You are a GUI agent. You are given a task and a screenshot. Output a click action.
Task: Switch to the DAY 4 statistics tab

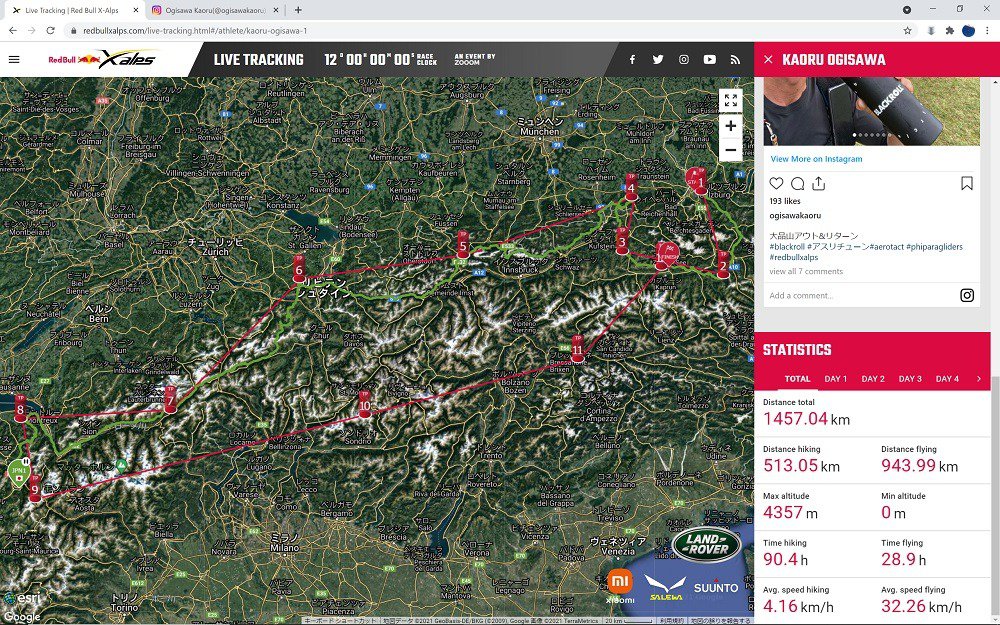tap(947, 379)
